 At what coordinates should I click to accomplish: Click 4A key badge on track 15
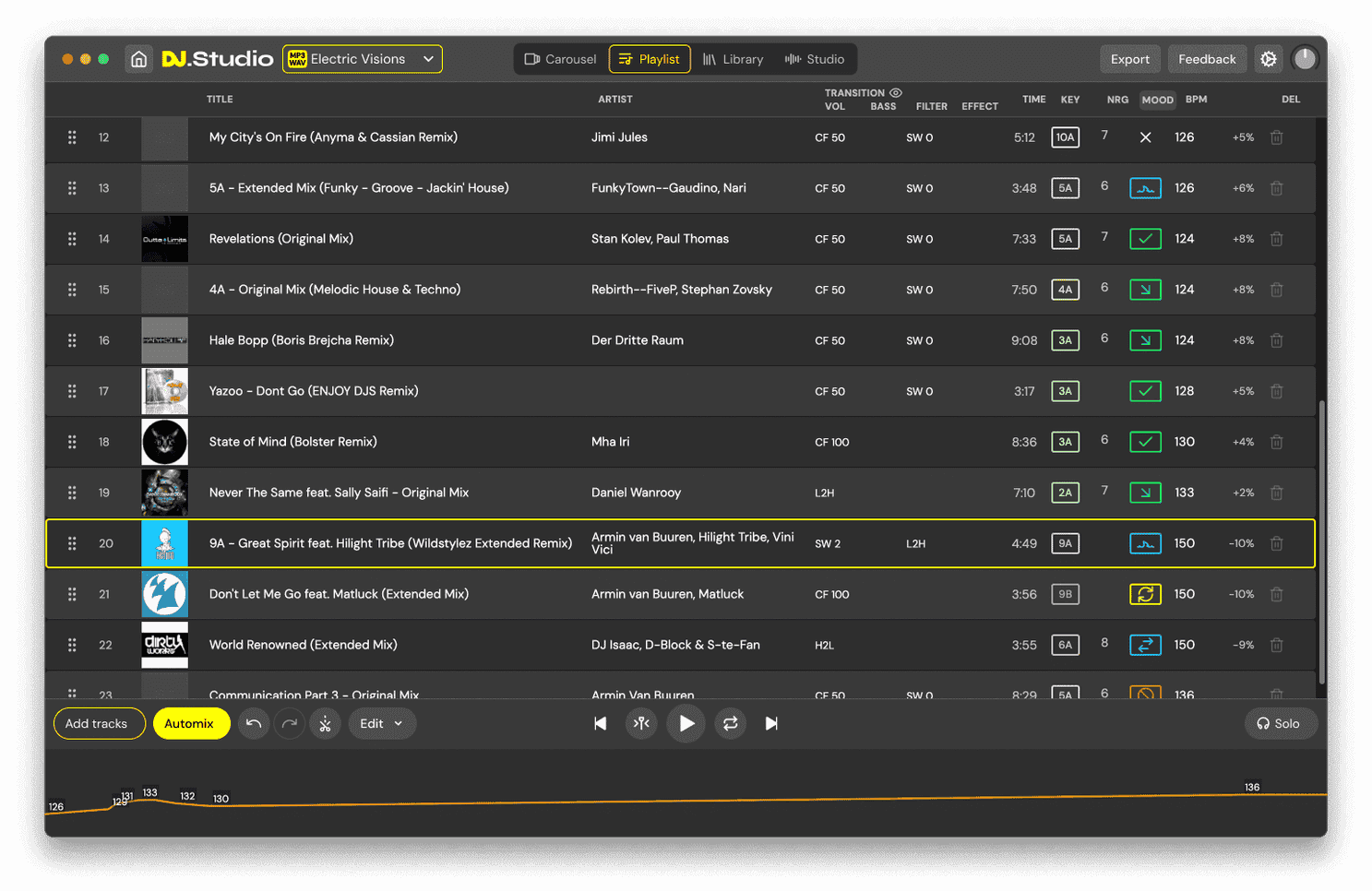(x=1065, y=290)
